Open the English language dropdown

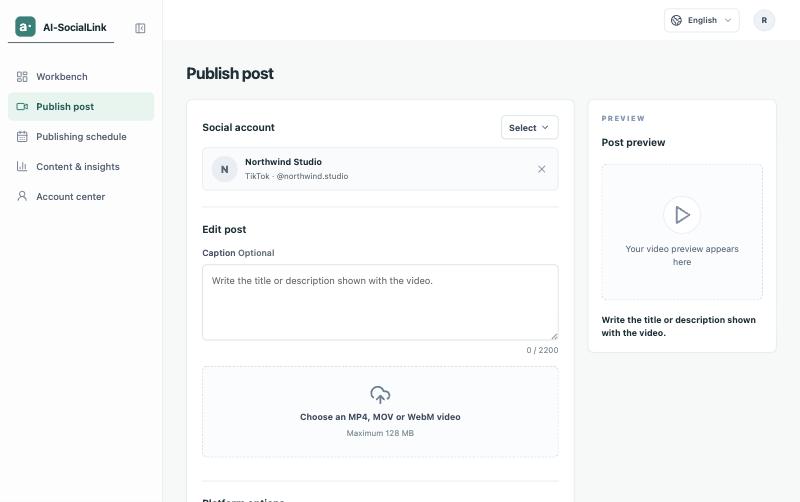pos(701,20)
